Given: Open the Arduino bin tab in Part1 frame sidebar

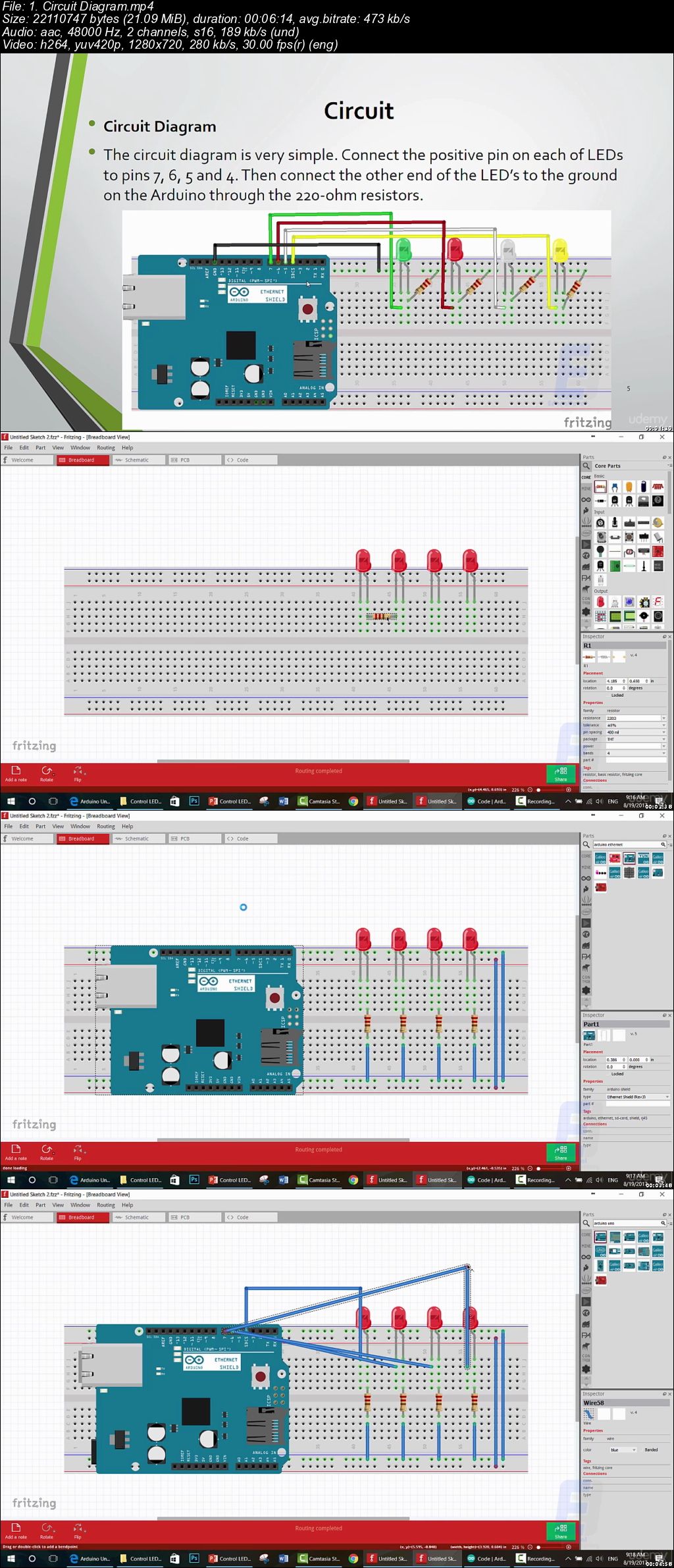Looking at the screenshot, I should tap(586, 879).
